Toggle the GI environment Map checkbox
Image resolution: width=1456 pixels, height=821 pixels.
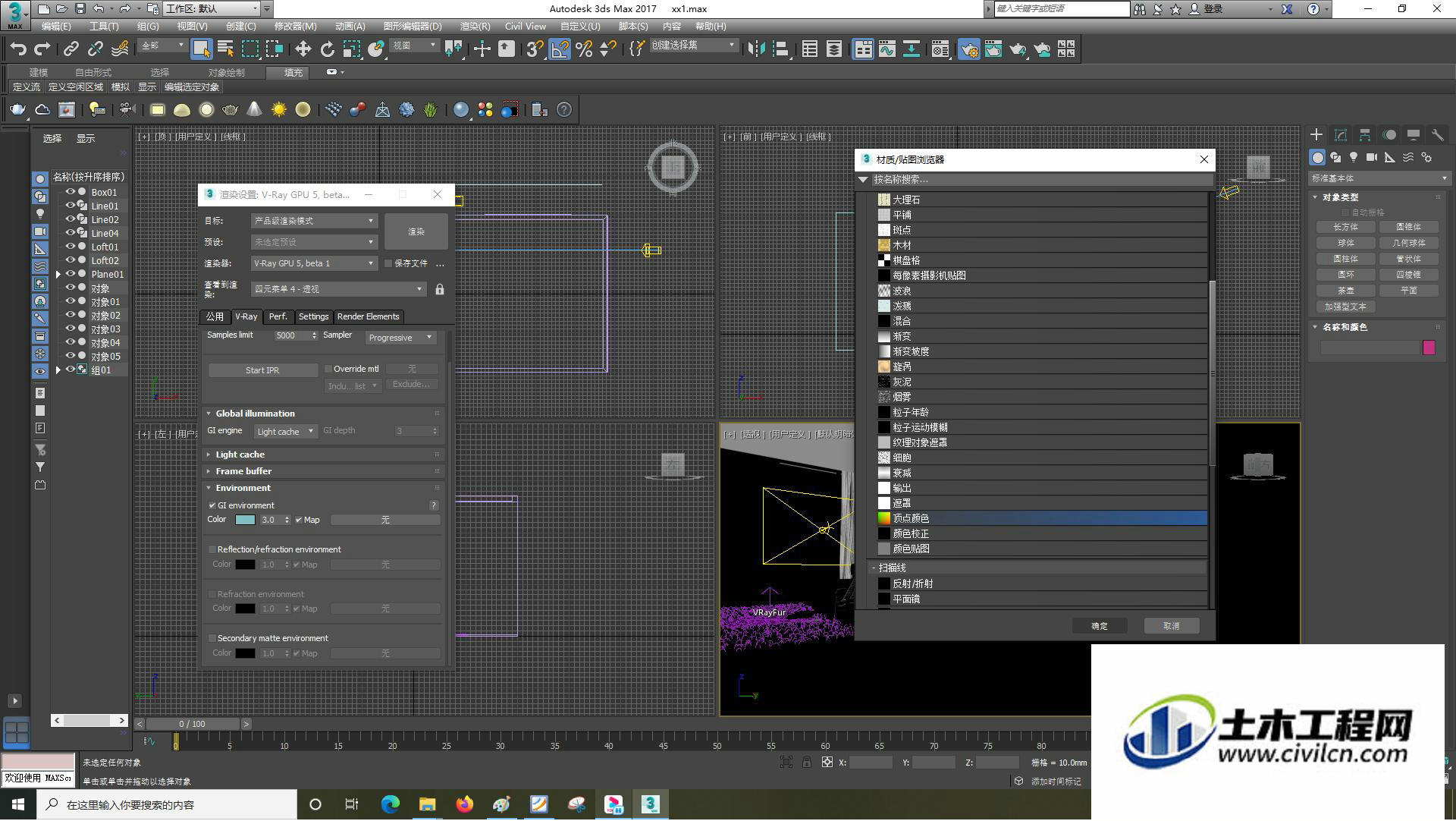coord(299,521)
